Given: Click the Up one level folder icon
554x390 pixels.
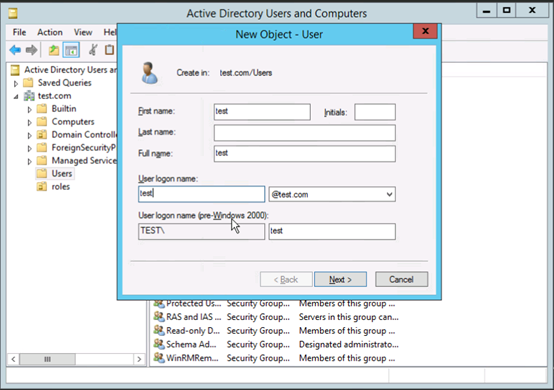Looking at the screenshot, I should pos(54,50).
